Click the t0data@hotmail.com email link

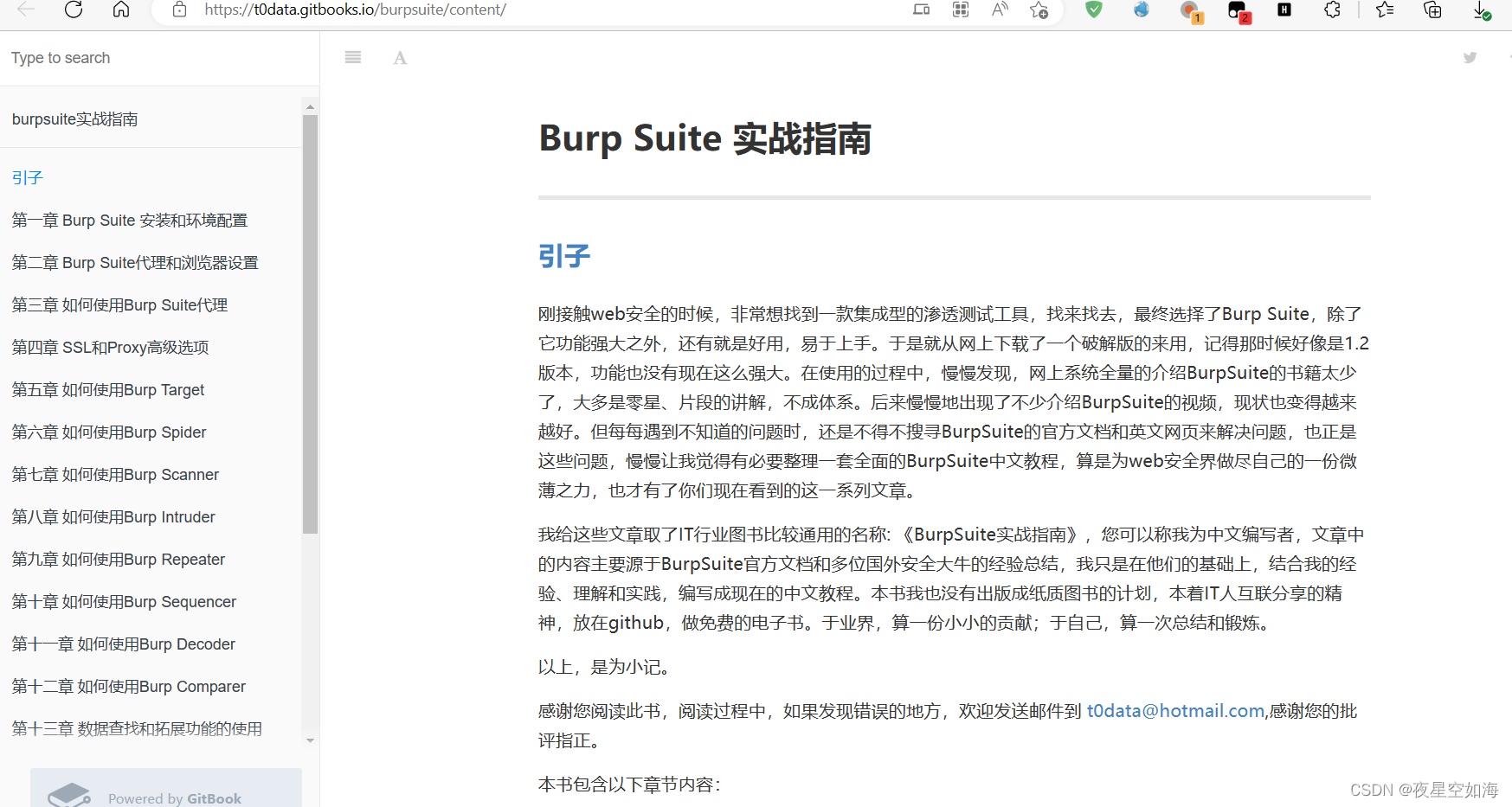pos(1175,711)
